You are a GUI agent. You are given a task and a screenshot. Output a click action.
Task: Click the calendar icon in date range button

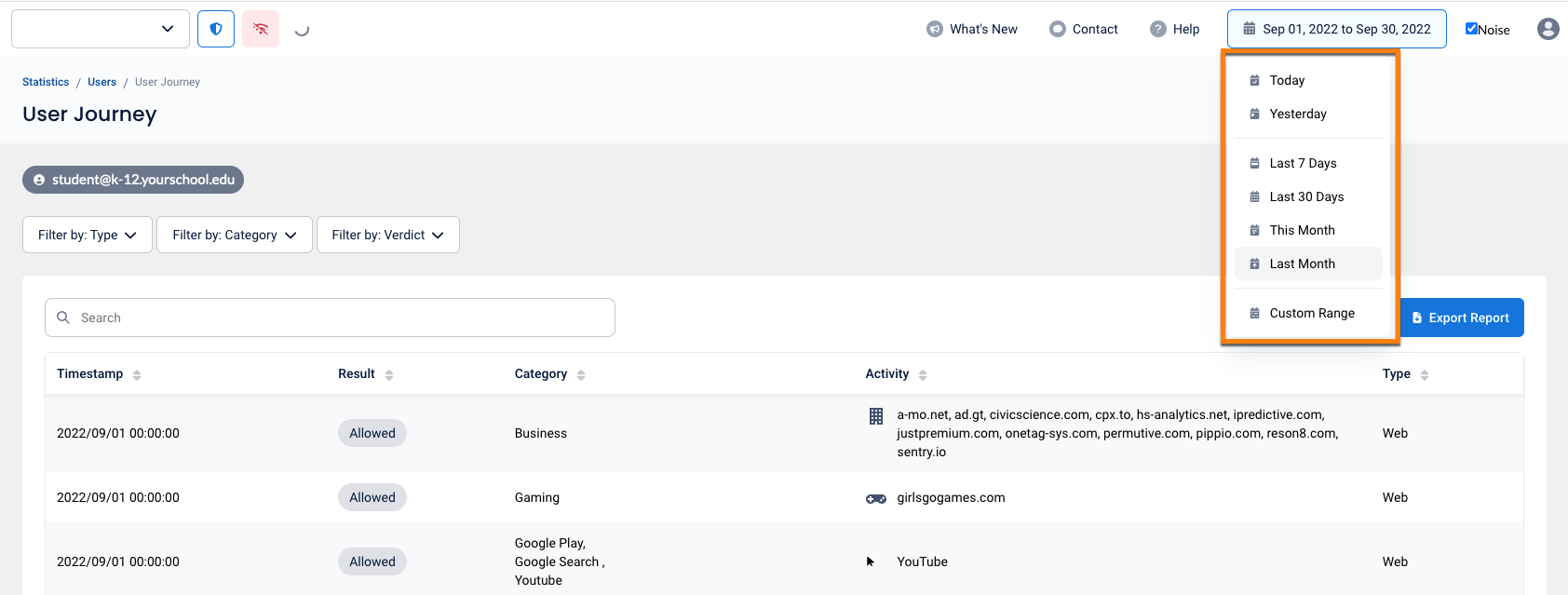click(1250, 29)
